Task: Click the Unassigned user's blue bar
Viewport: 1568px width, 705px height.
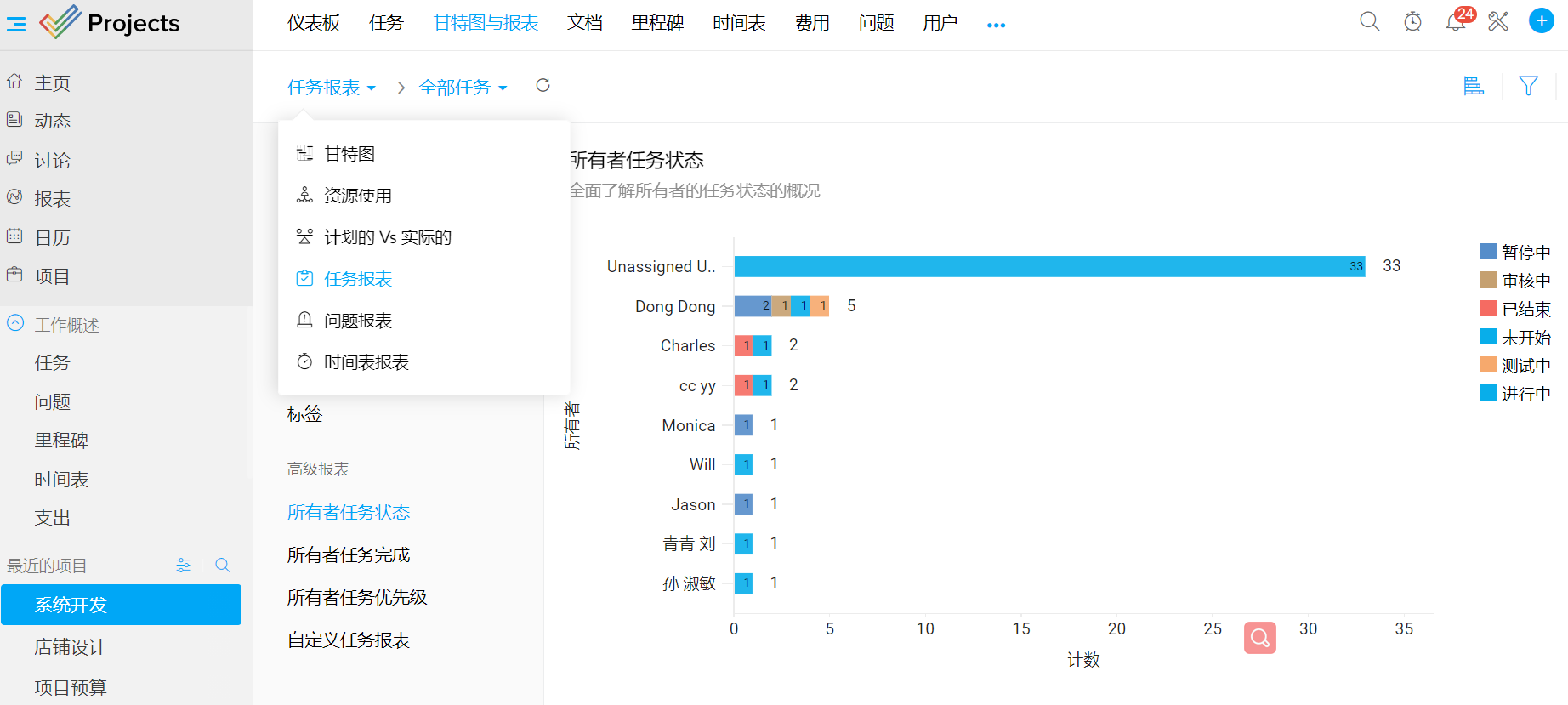Action: 1048,266
